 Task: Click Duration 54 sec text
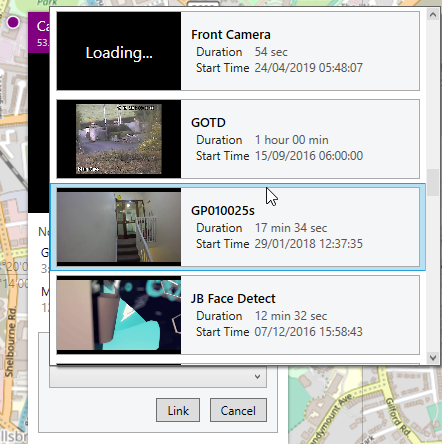click(x=242, y=52)
